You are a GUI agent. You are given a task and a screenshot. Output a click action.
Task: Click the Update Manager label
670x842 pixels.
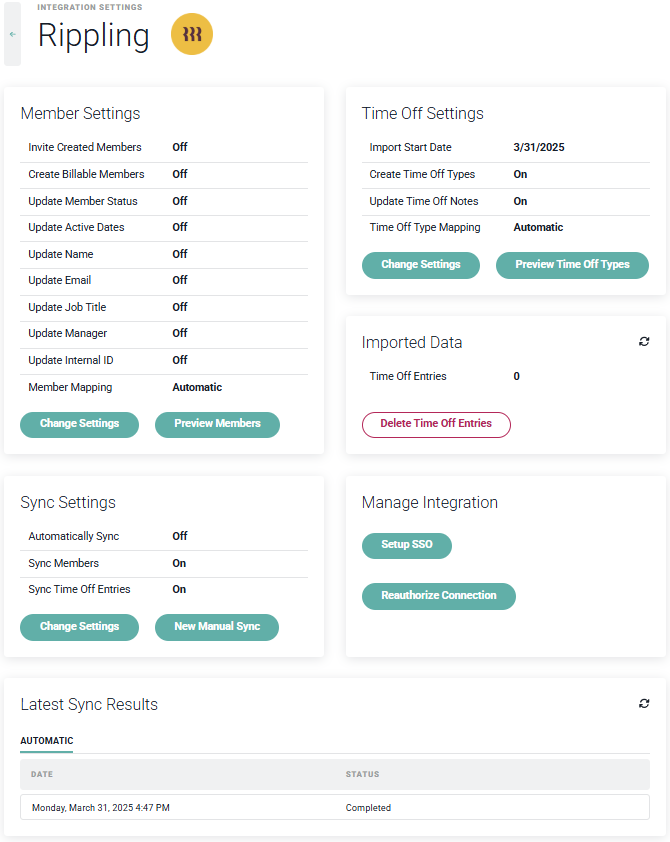tap(68, 333)
